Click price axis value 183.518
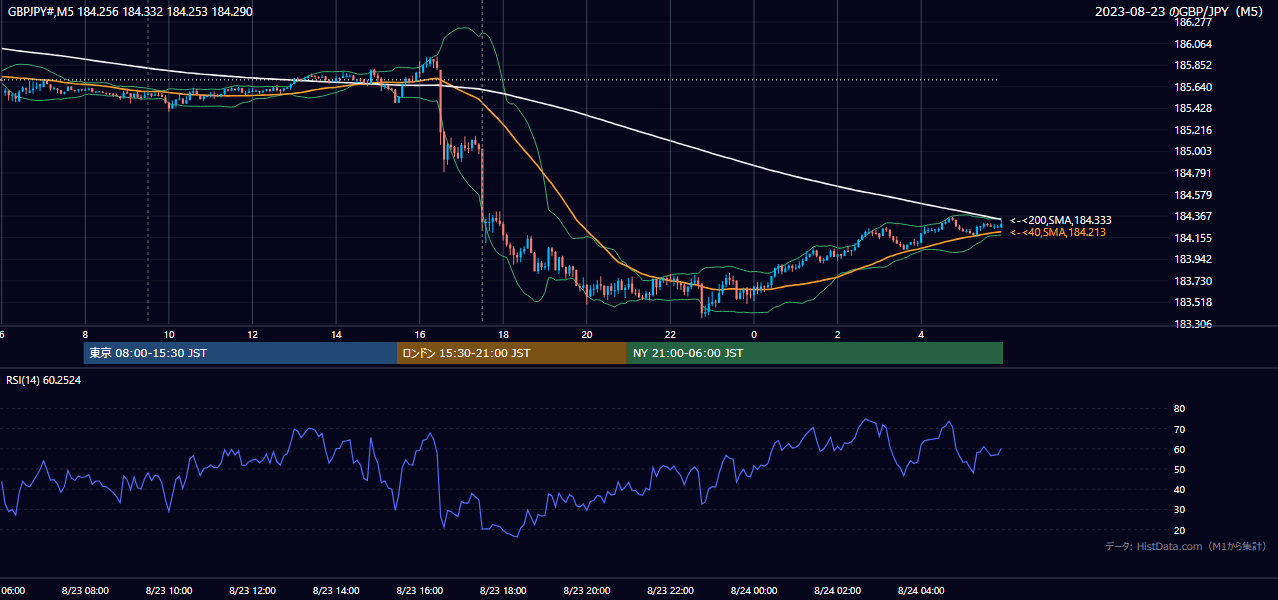 (x=1192, y=302)
